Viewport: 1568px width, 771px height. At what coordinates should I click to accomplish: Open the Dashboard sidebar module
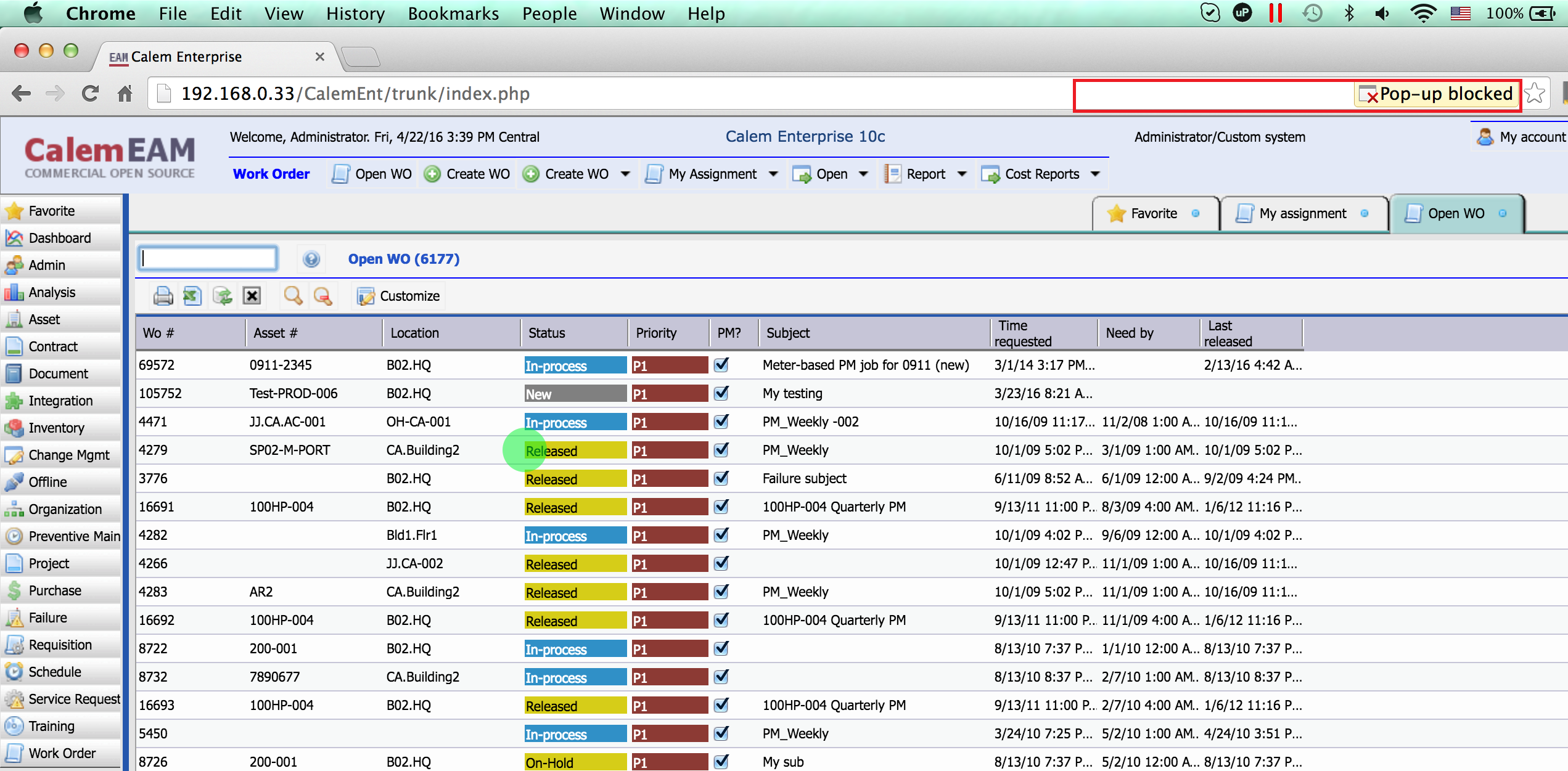[61, 238]
